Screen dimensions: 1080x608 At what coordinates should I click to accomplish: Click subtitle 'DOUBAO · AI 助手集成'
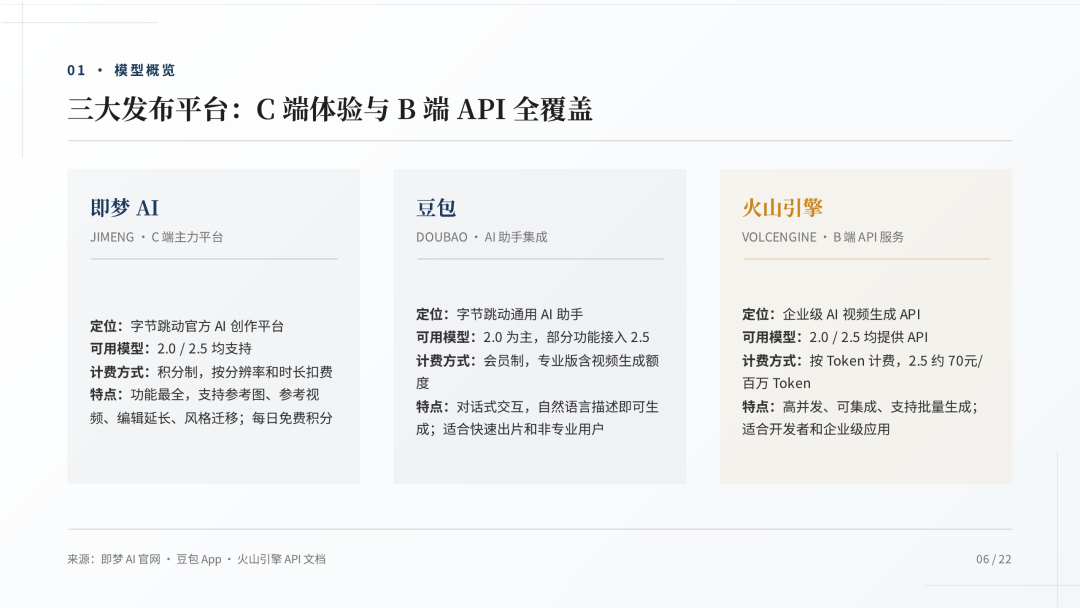(481, 237)
